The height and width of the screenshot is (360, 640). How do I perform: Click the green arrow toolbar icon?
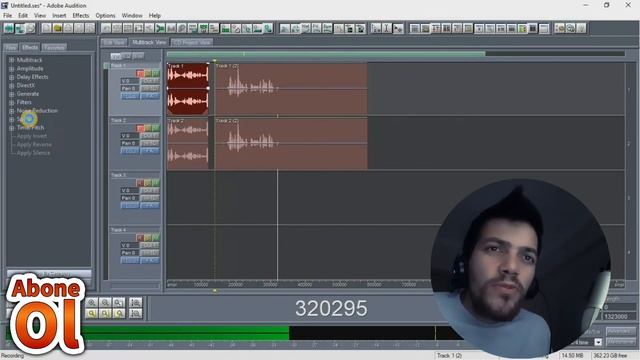160,28
